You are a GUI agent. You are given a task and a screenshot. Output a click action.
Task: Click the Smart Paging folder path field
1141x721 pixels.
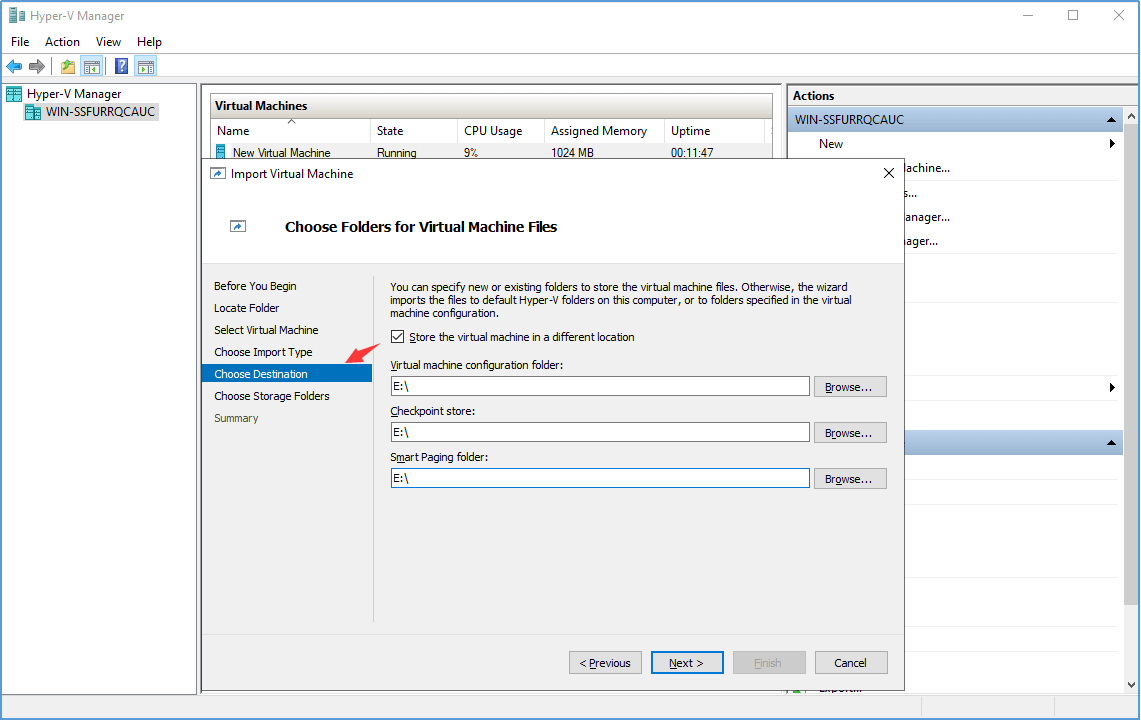(x=600, y=478)
